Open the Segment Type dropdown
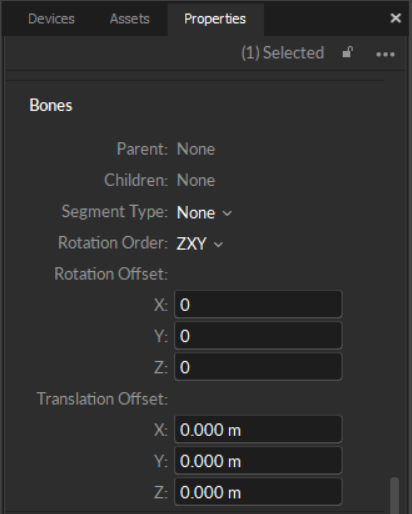 [x=204, y=213]
